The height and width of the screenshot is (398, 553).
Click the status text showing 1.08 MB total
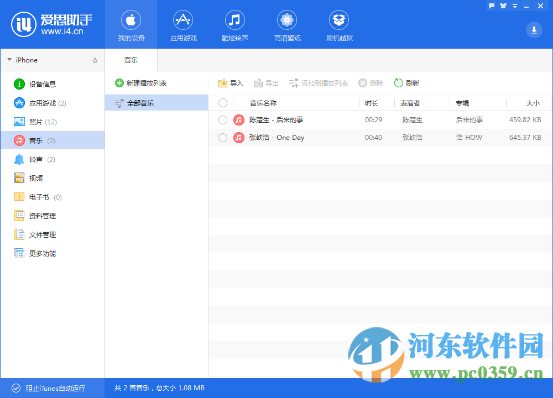[159, 388]
